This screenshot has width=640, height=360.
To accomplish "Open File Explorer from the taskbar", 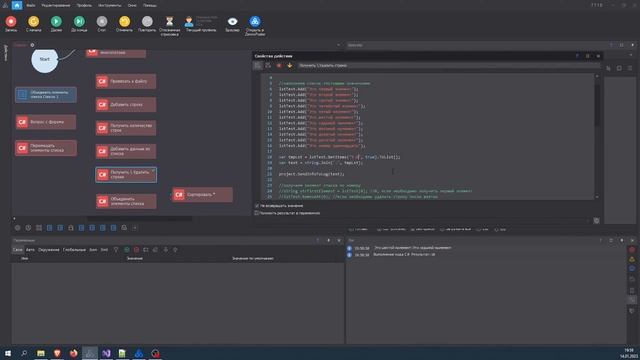I will point(41,353).
